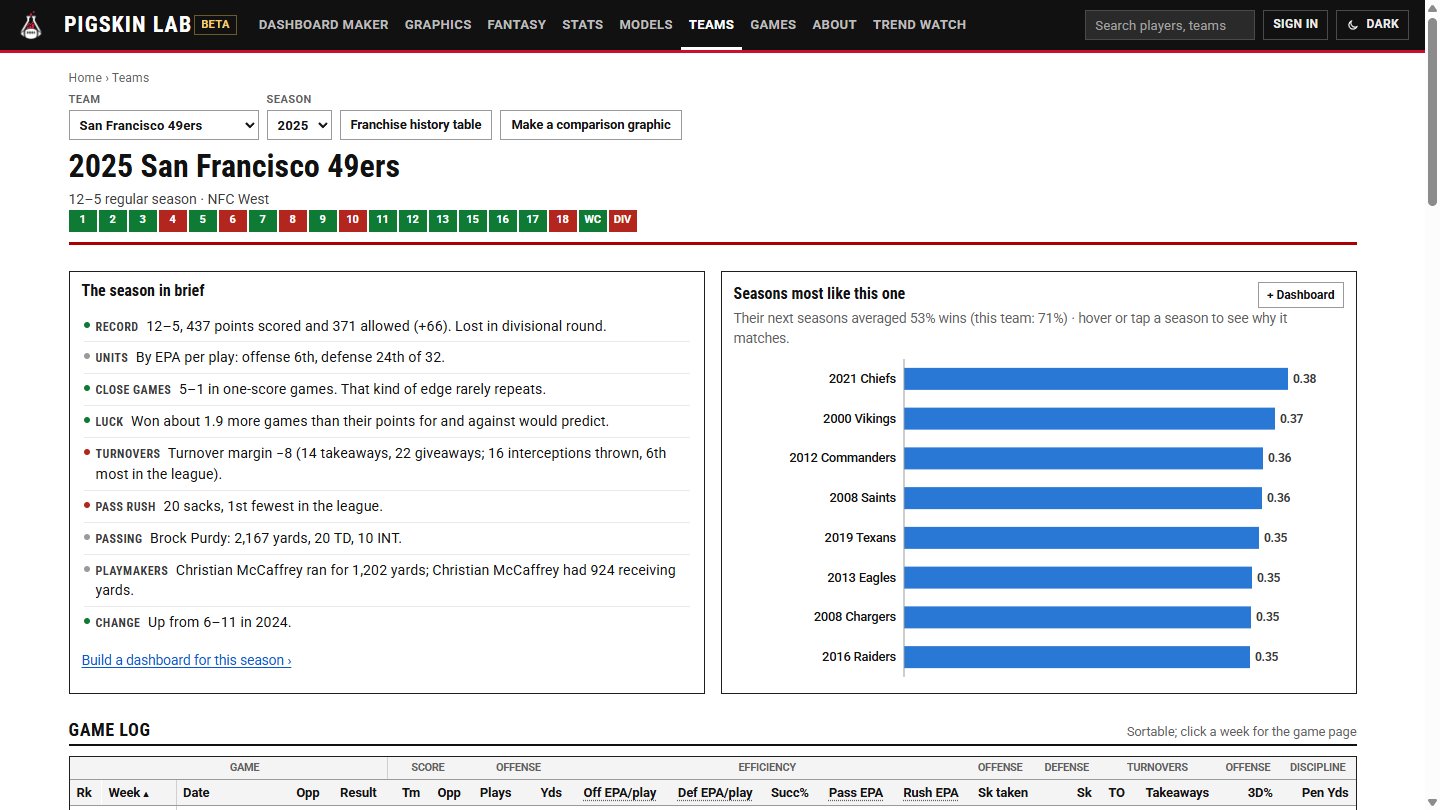
Task: Select the week 10 loss box
Action: tap(353, 220)
